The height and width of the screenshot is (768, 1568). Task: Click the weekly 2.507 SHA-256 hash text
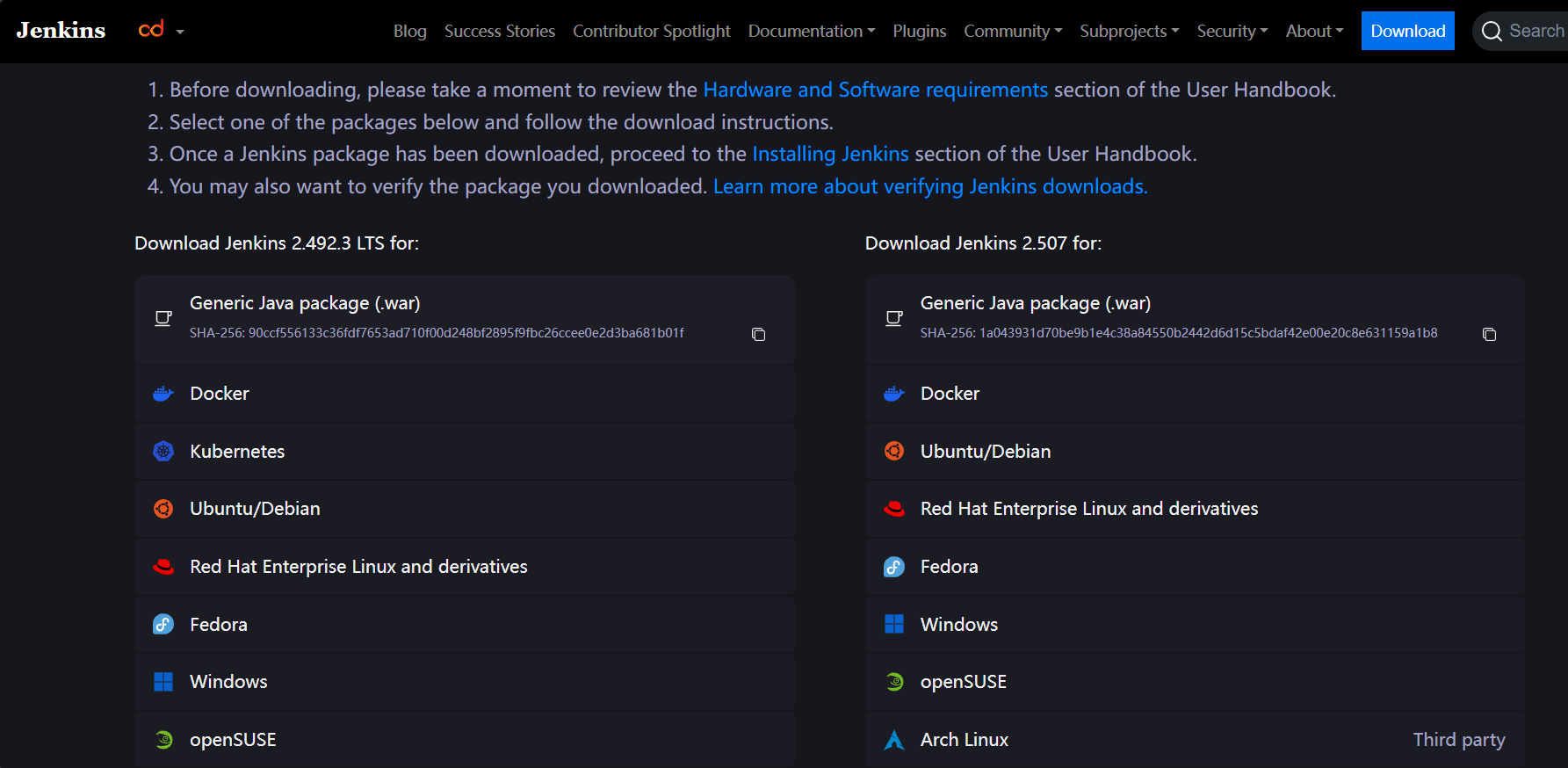tap(1179, 333)
